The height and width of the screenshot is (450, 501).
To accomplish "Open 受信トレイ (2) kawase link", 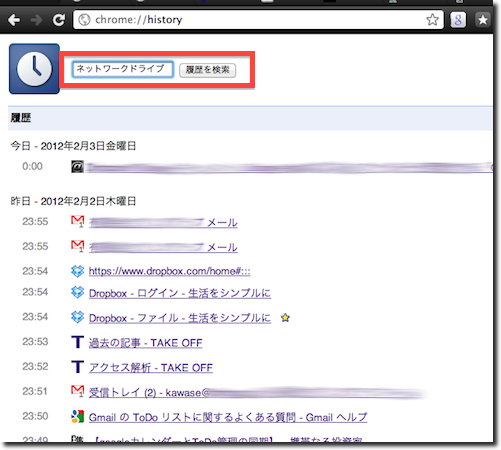I will coord(257,393).
